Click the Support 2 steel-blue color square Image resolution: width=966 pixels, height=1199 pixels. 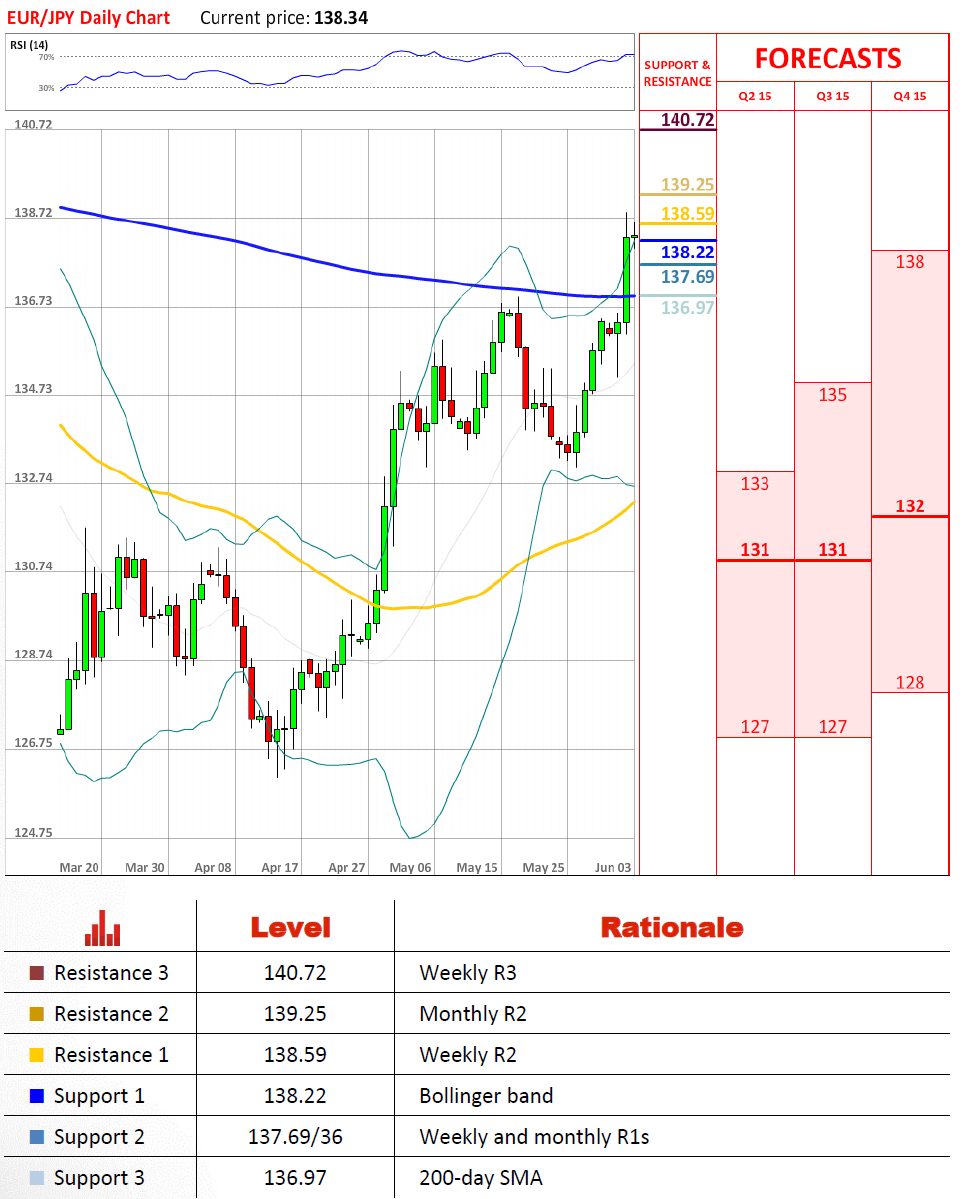(36, 1137)
